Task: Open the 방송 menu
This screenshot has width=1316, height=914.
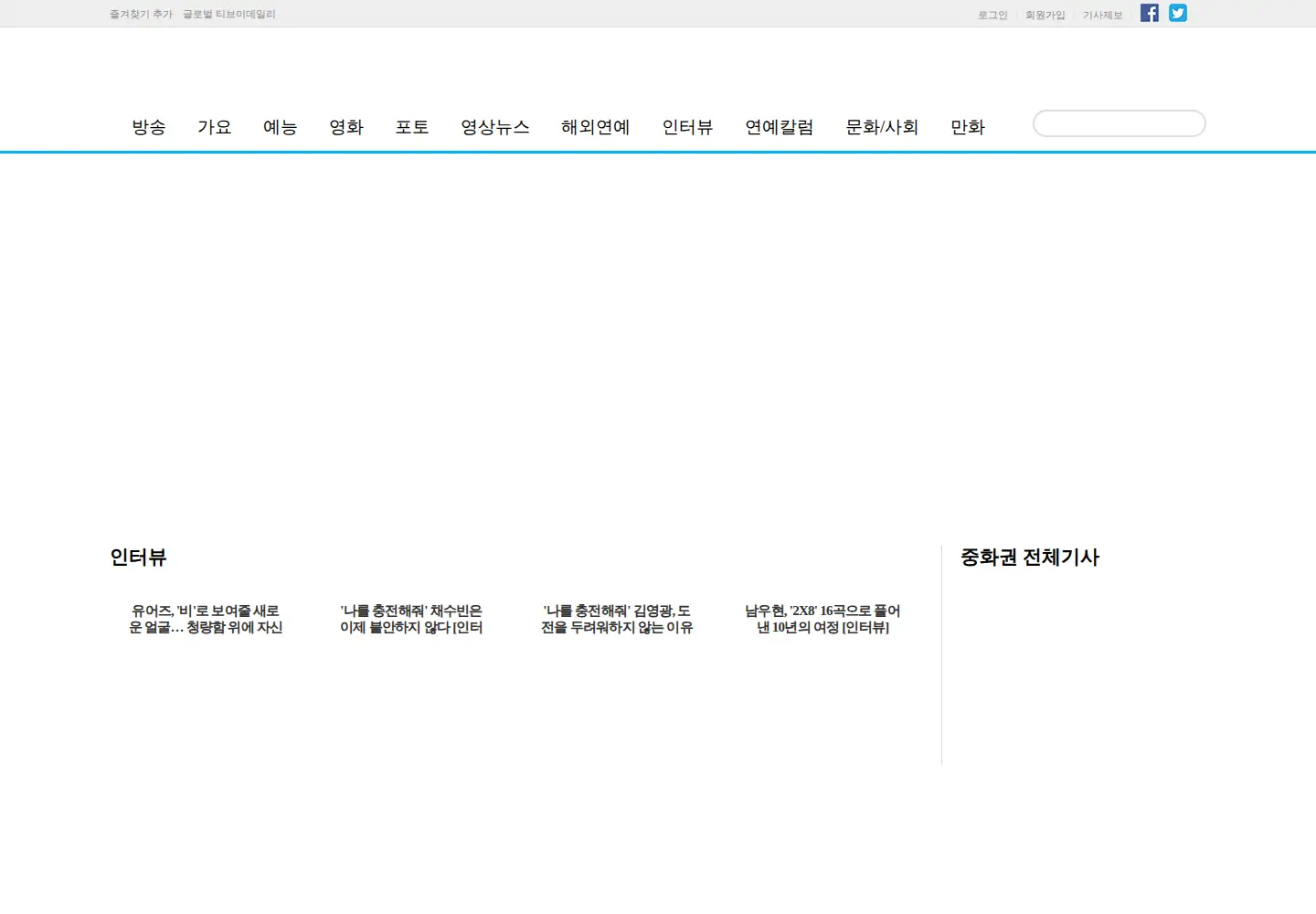Action: click(x=149, y=127)
